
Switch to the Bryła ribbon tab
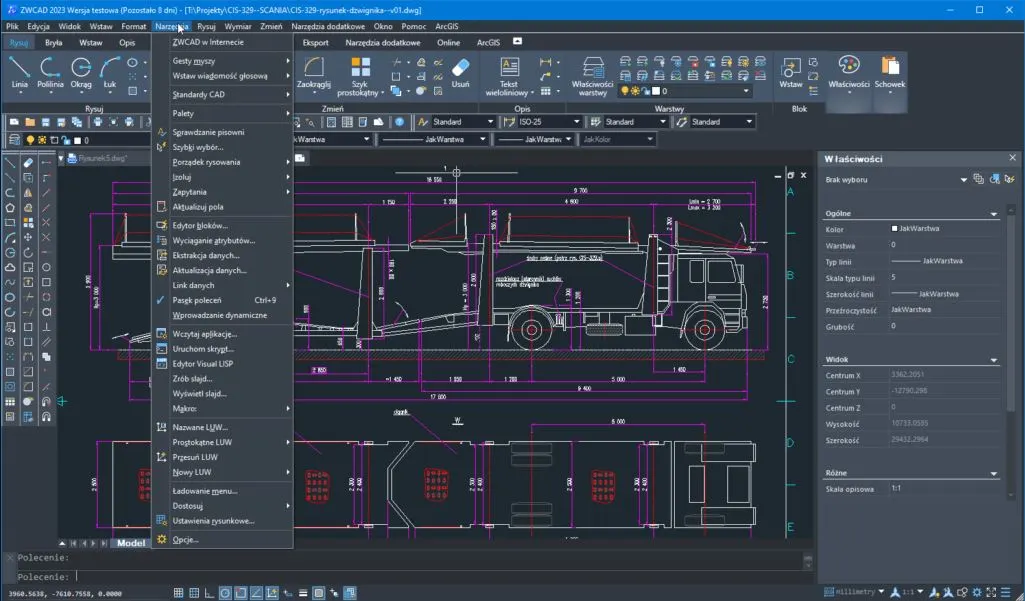click(x=54, y=43)
